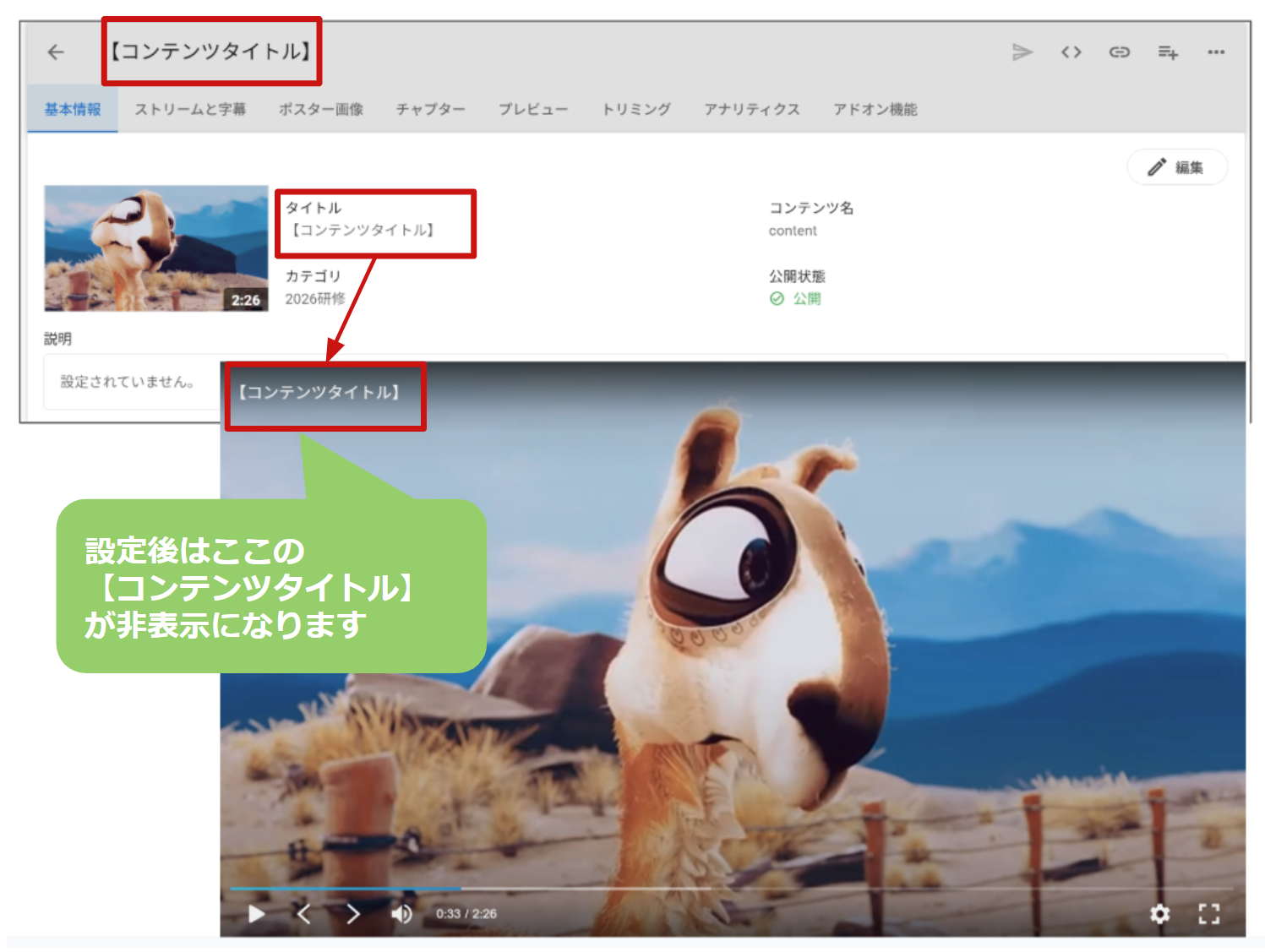
Task: Click the video thumbnail showing 2:26
Action: click(x=156, y=248)
